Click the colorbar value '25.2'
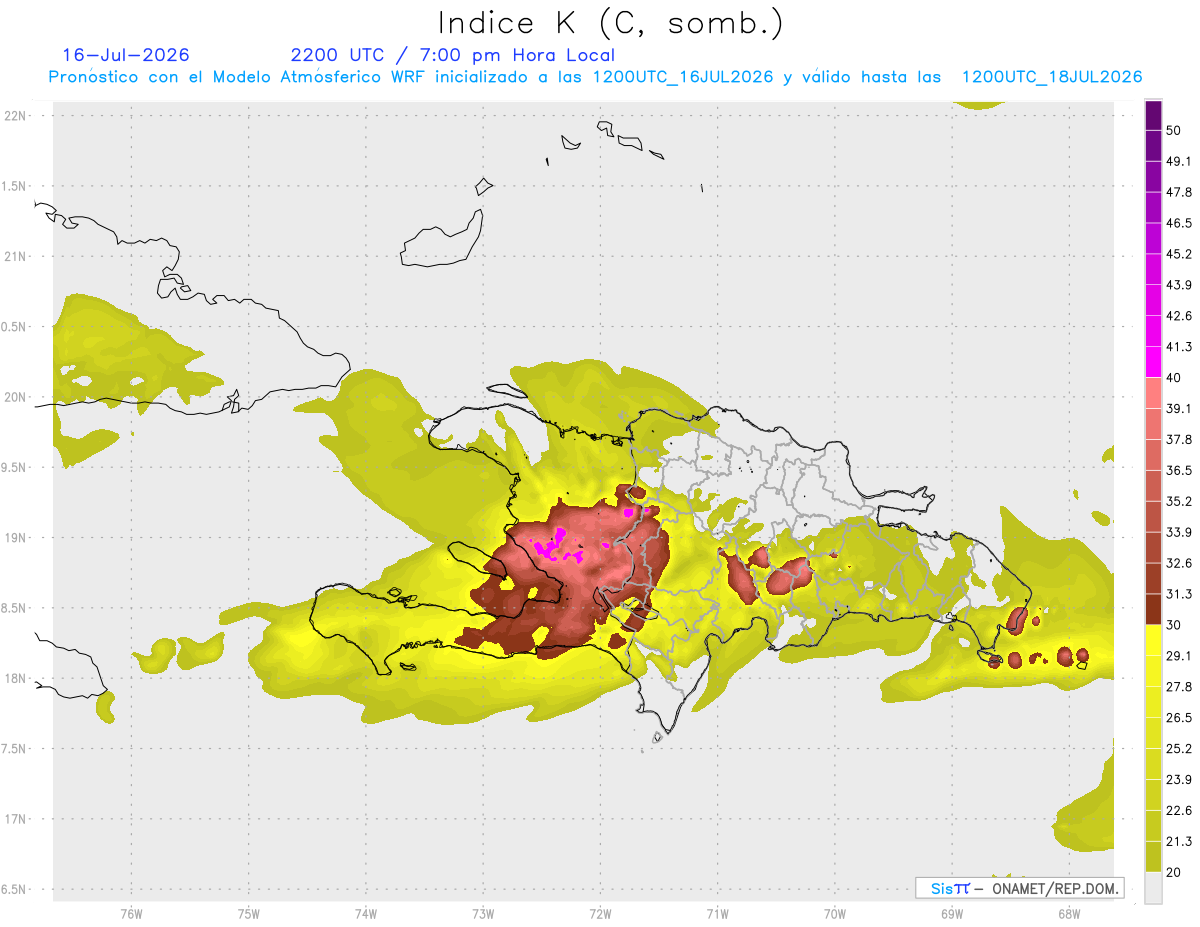 tap(1179, 749)
